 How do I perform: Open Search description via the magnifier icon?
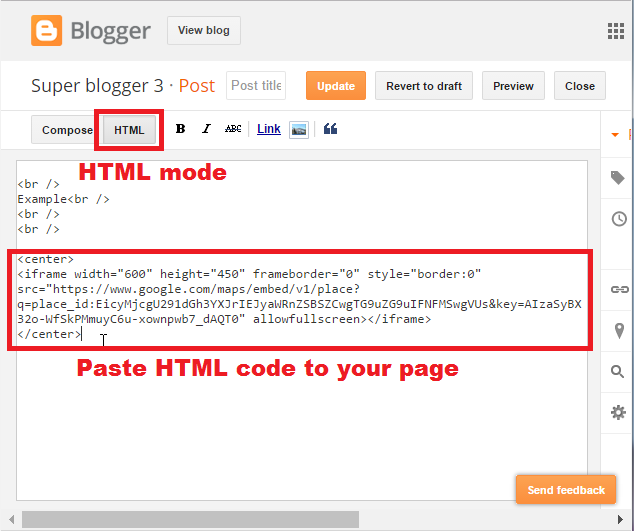(617, 371)
